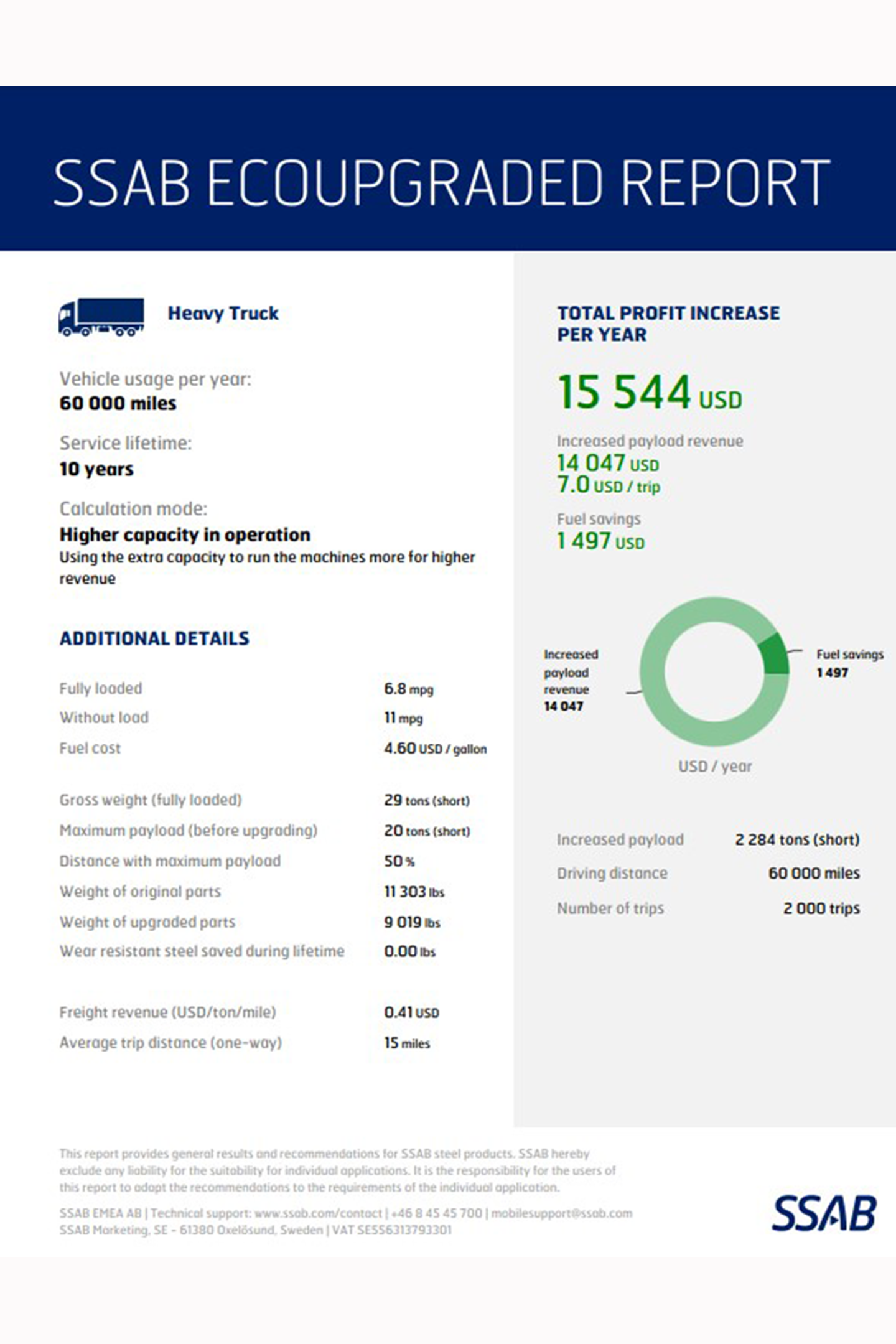
Task: Click the 11 mpg without load value
Action: pos(403,718)
